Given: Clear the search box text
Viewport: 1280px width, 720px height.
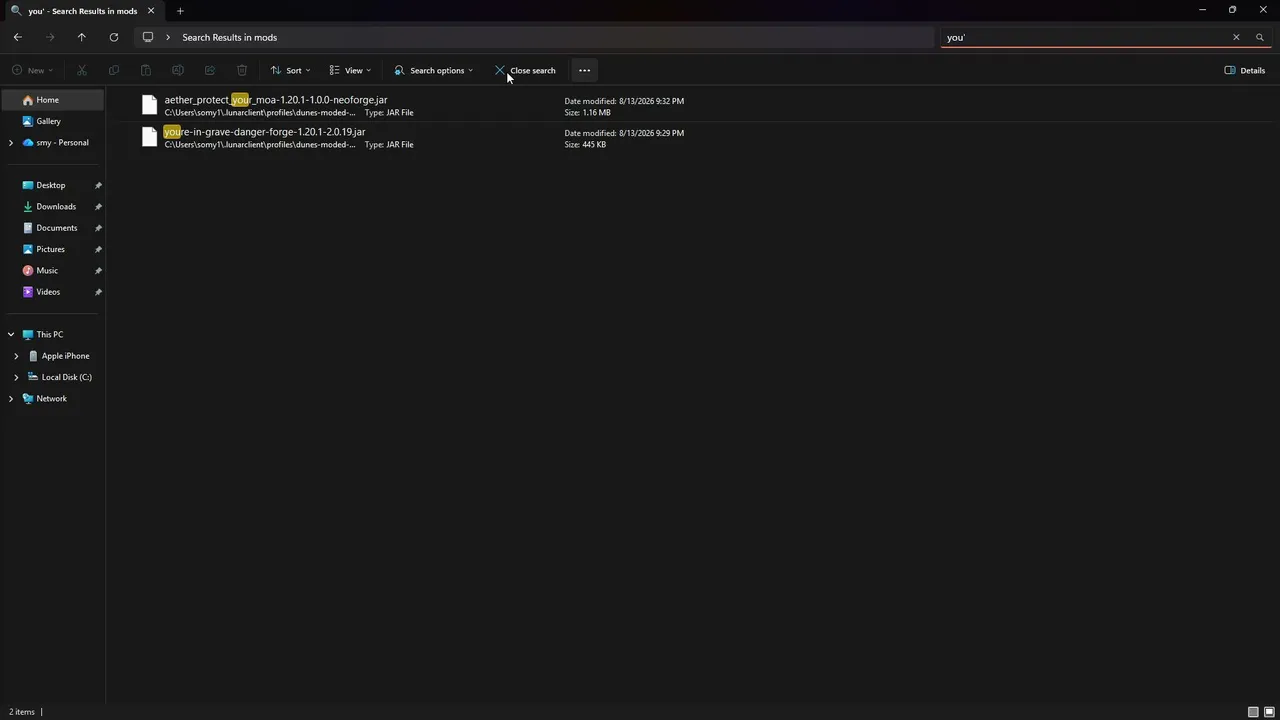Looking at the screenshot, I should tap(1236, 37).
